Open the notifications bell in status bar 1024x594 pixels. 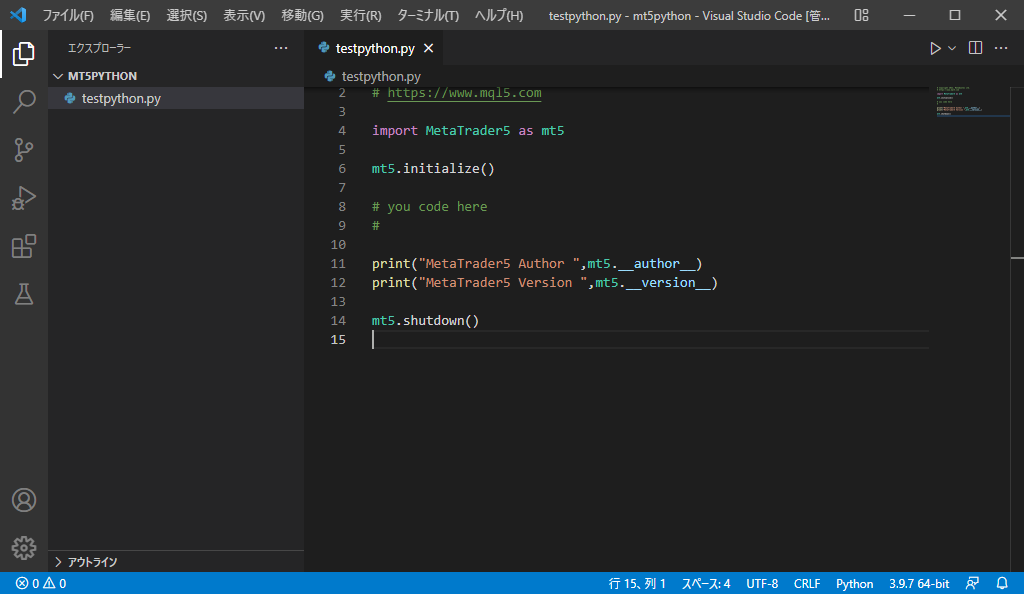pos(1002,584)
